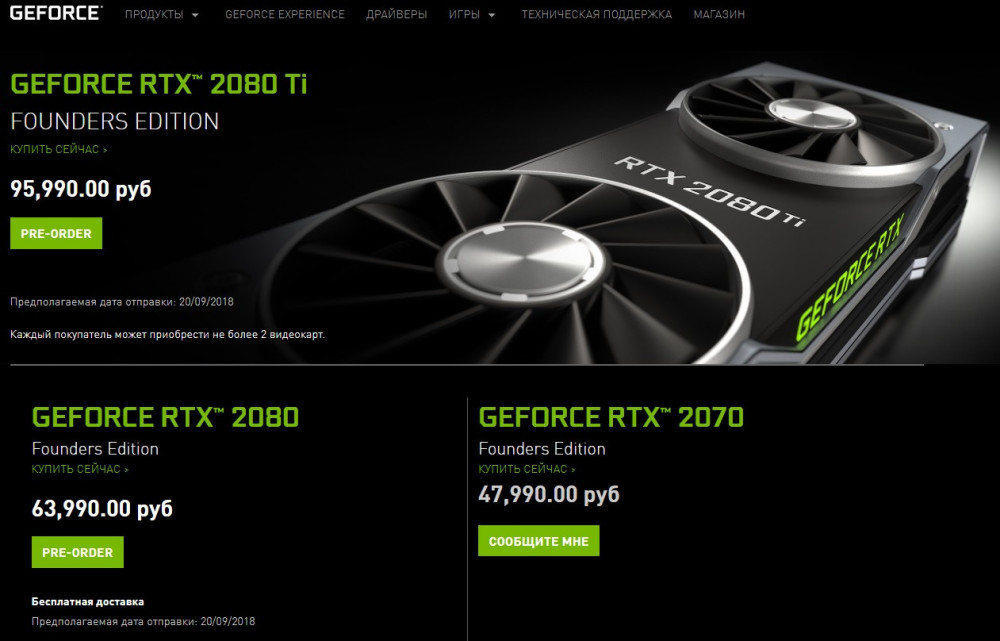
Task: Pre-order the RTX 2080 Founders Edition
Action: click(78, 552)
